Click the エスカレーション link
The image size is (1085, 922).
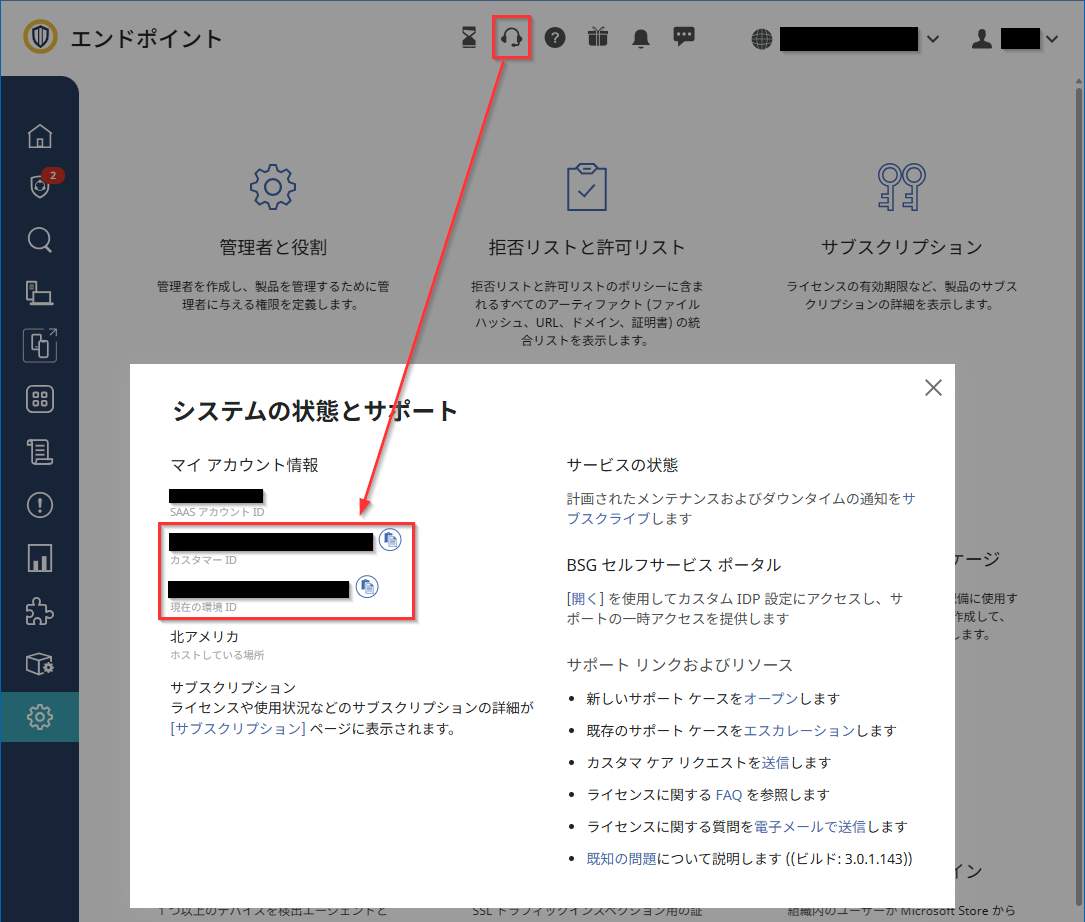point(799,731)
